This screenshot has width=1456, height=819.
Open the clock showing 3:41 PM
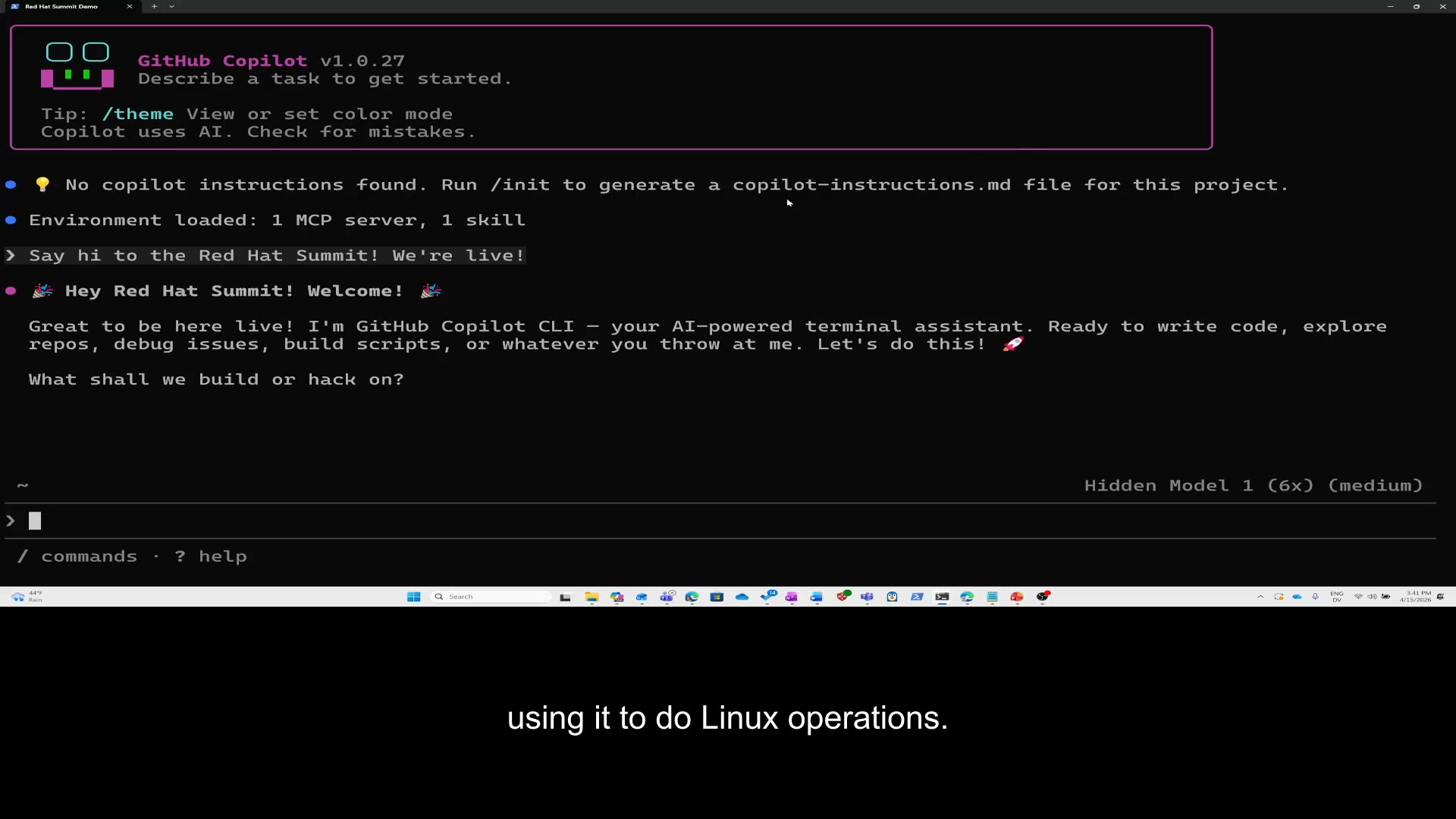tap(1416, 597)
